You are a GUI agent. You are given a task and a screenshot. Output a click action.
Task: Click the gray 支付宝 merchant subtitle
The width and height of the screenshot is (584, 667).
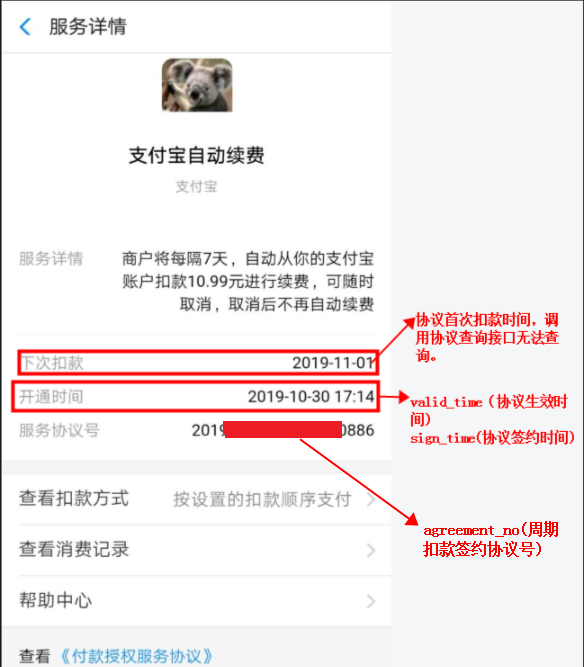(x=197, y=186)
